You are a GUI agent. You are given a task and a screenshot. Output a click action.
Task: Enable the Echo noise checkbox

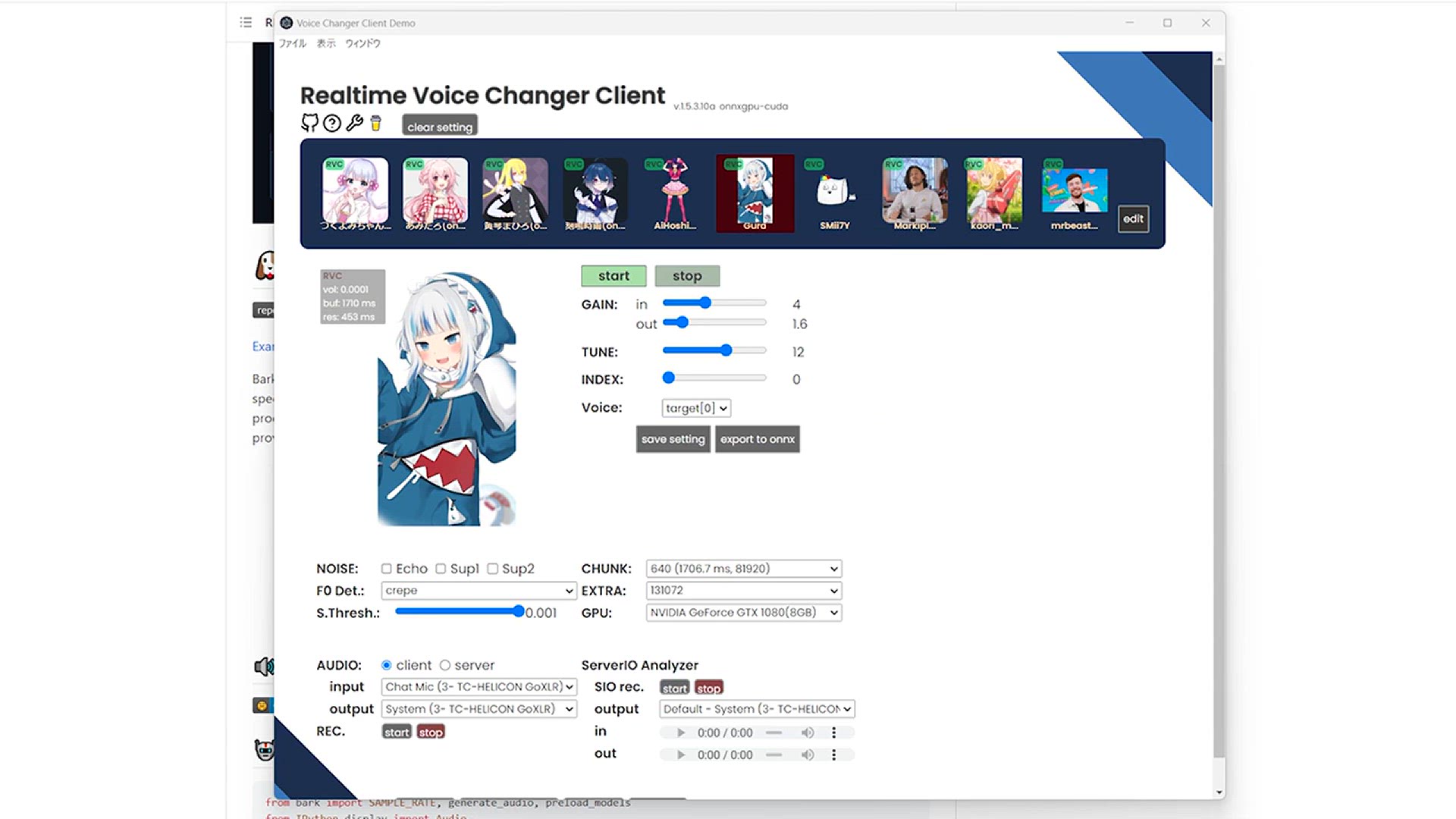(x=387, y=569)
